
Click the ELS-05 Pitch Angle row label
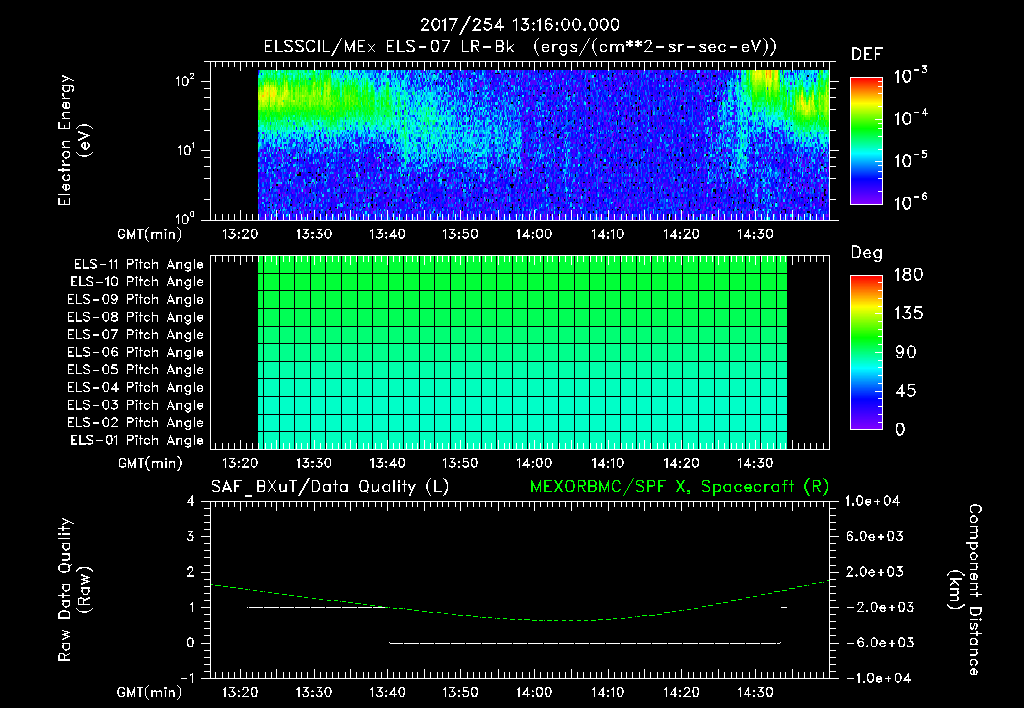click(x=136, y=370)
